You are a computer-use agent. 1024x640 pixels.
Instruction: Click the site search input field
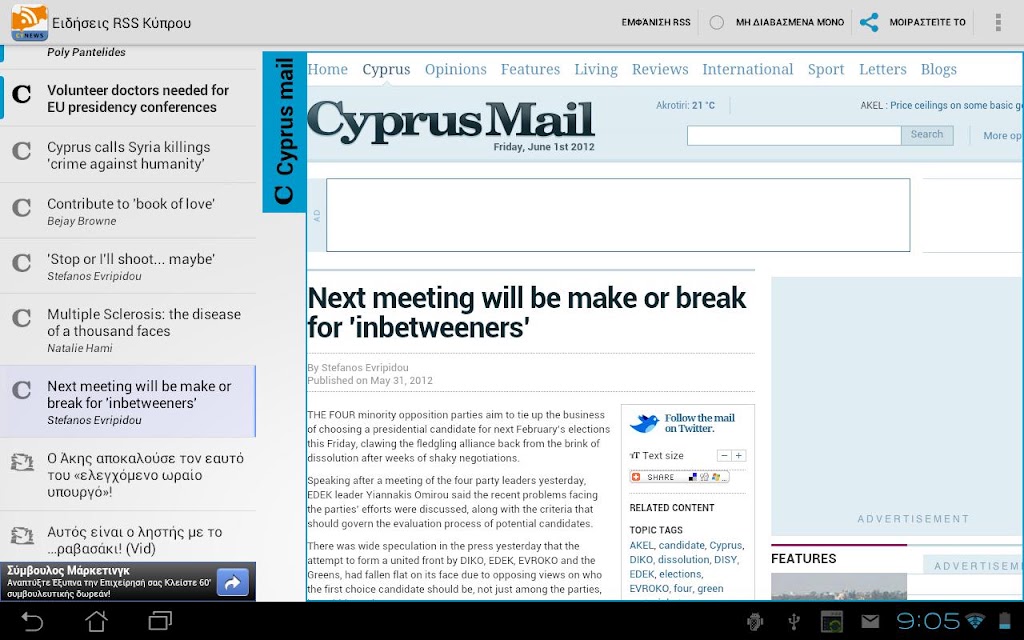click(x=794, y=135)
